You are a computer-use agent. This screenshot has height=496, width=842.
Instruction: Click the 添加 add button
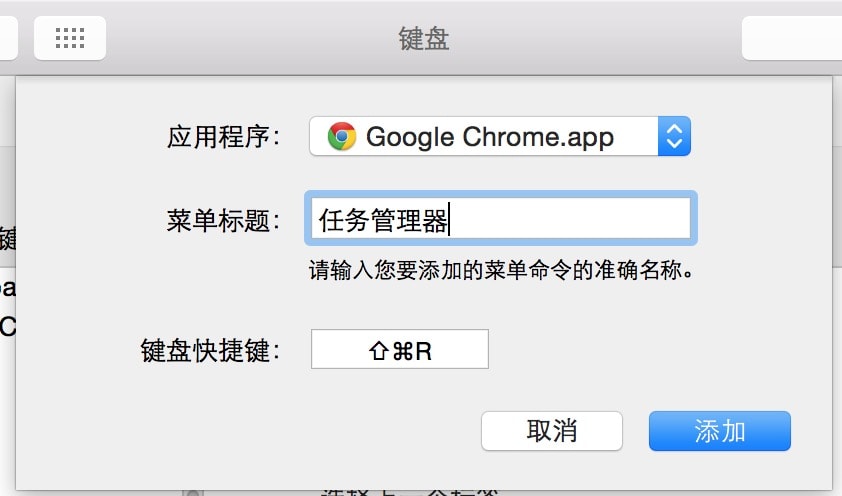click(720, 431)
